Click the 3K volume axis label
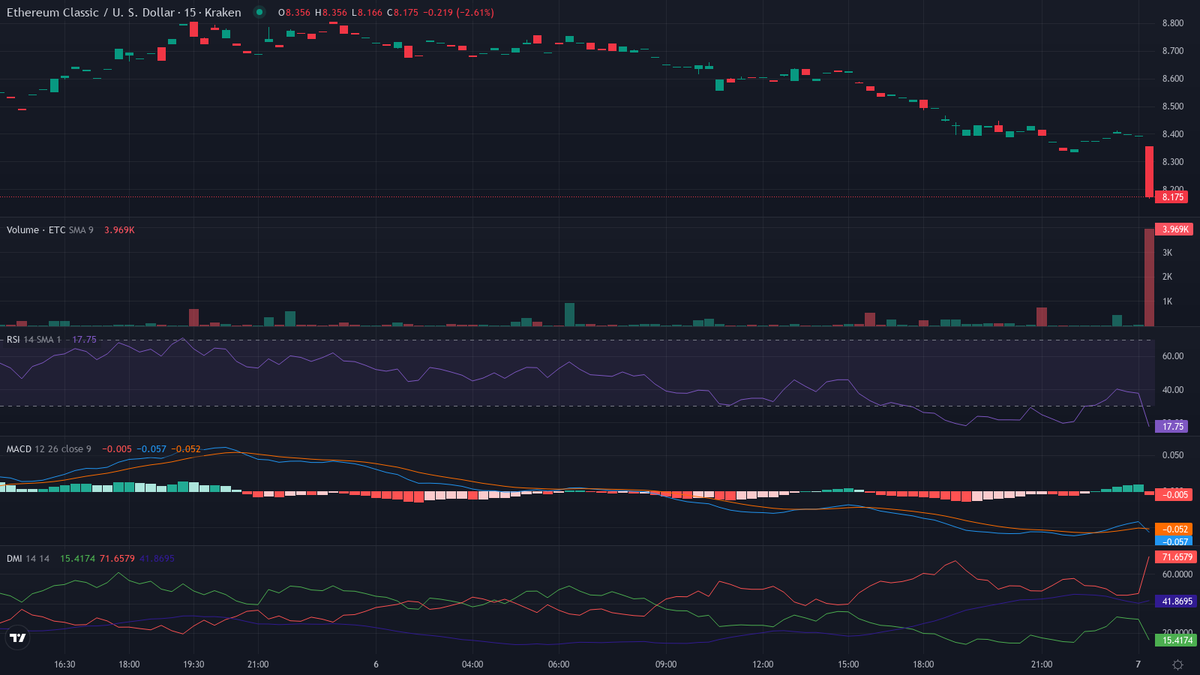This screenshot has width=1200, height=675. click(x=1166, y=253)
